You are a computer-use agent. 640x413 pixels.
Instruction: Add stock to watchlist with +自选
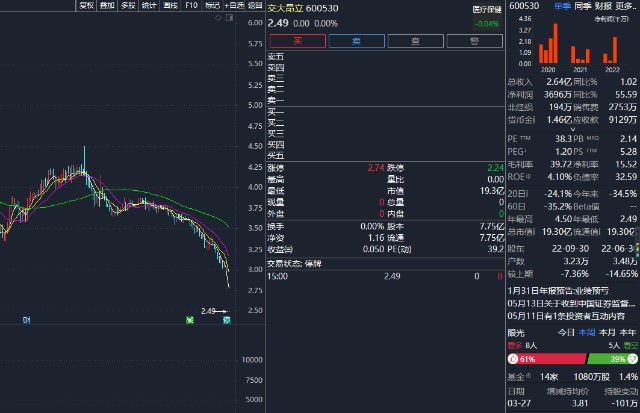click(x=234, y=5)
